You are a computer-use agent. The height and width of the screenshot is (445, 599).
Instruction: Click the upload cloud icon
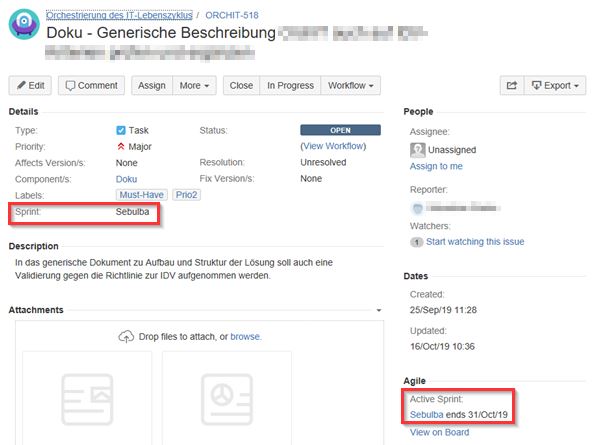coord(126,337)
